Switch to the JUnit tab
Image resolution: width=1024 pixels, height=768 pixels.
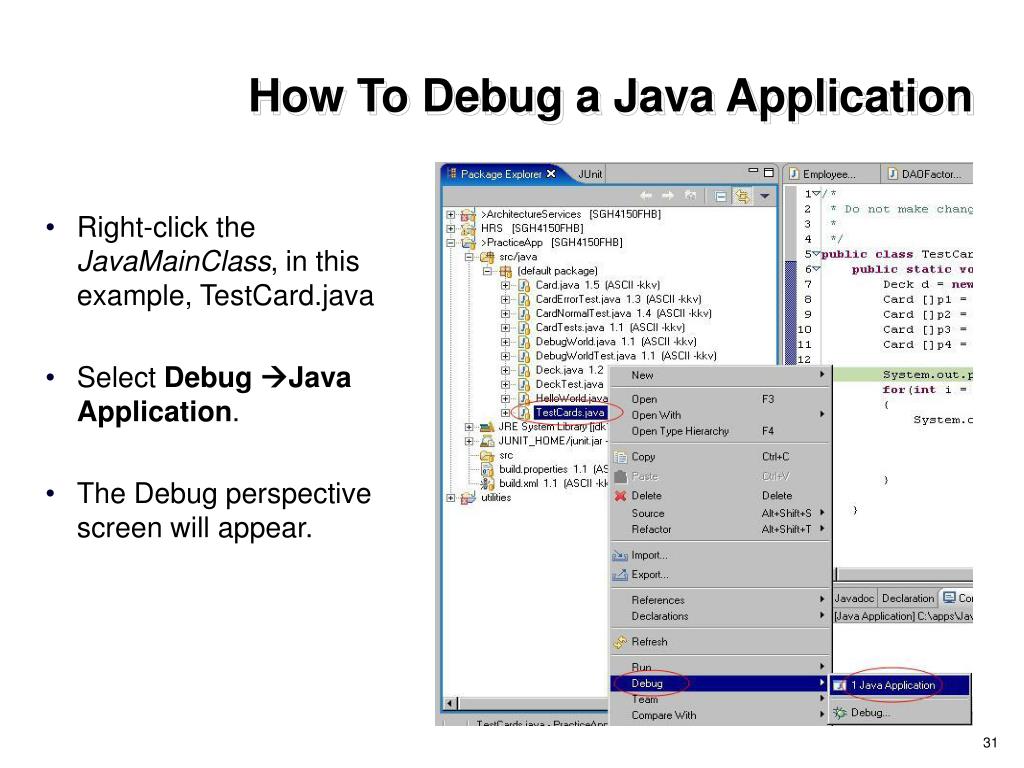pos(589,174)
